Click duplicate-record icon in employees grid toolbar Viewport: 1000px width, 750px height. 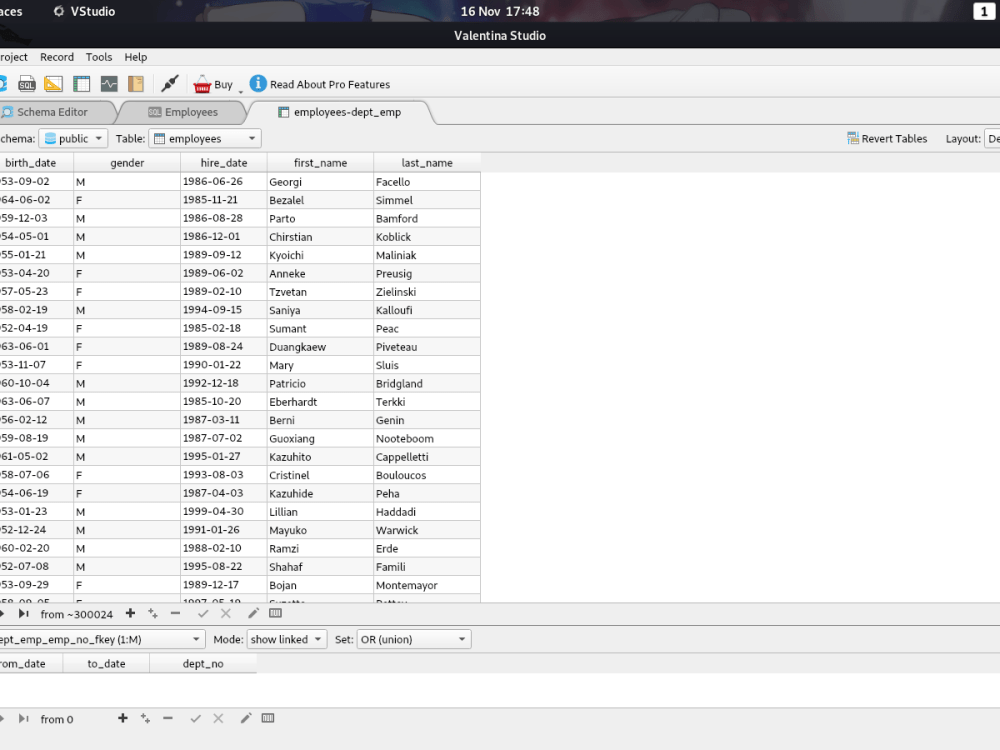coord(153,613)
